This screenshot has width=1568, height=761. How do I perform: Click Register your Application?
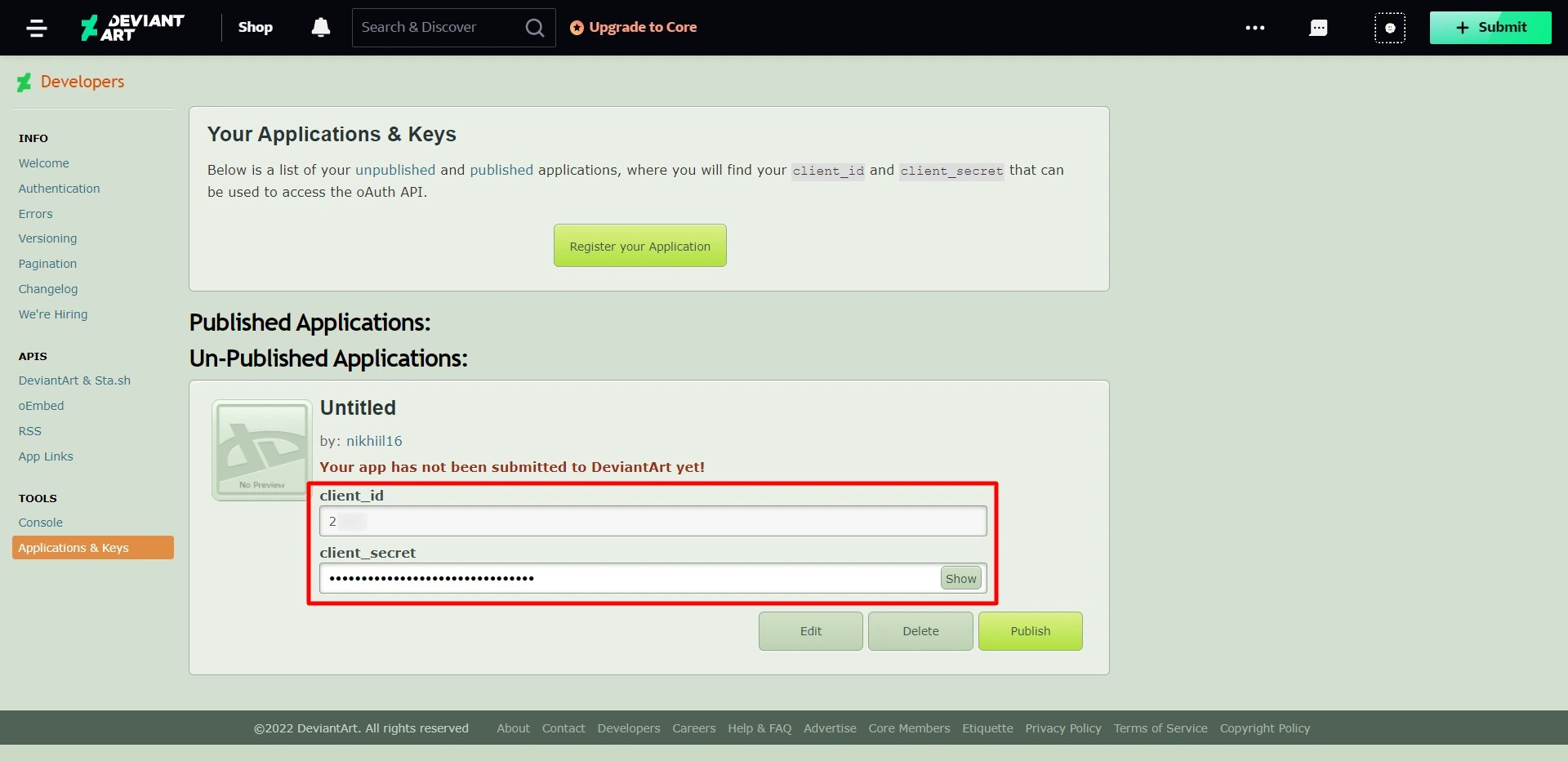(639, 245)
